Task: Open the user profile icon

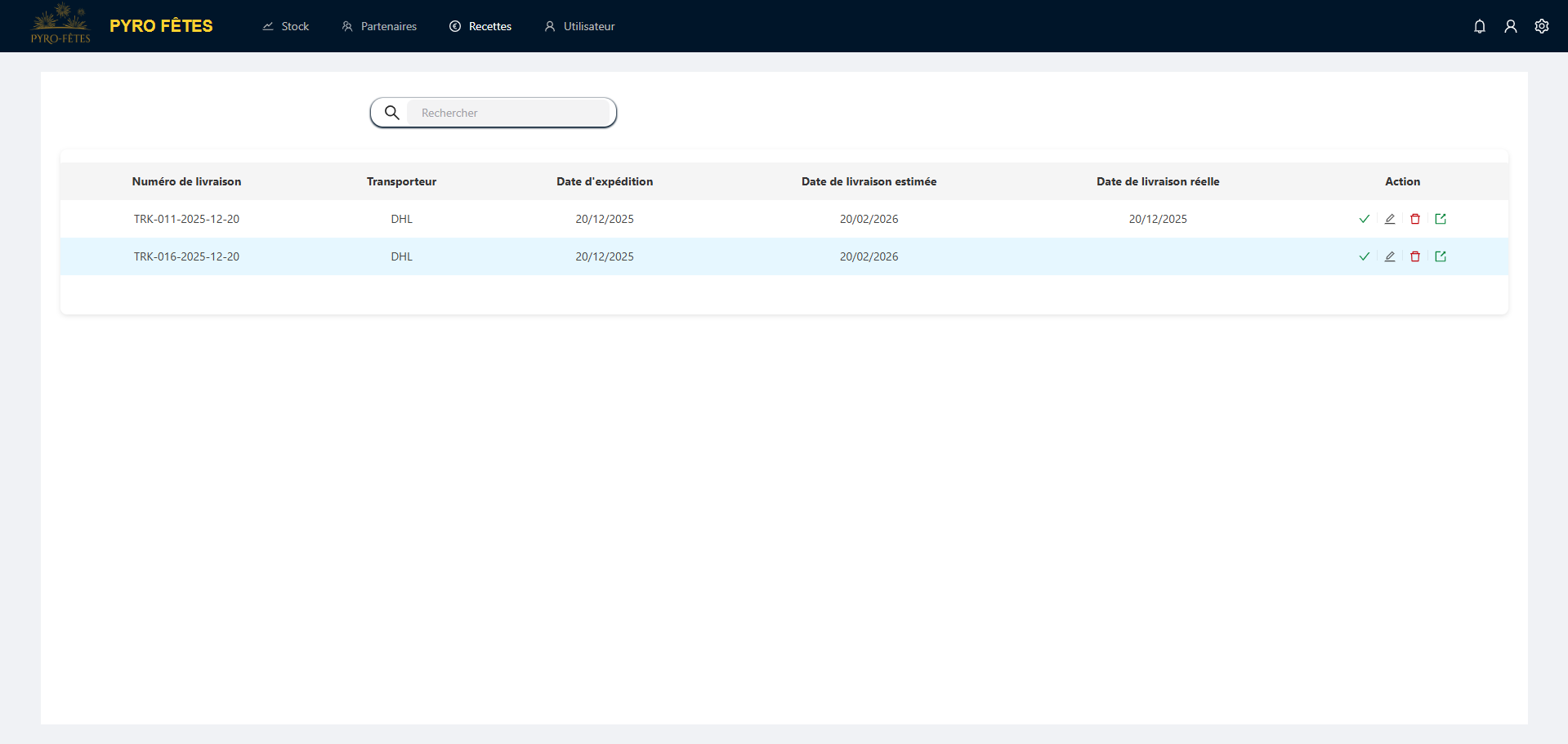Action: click(1510, 26)
